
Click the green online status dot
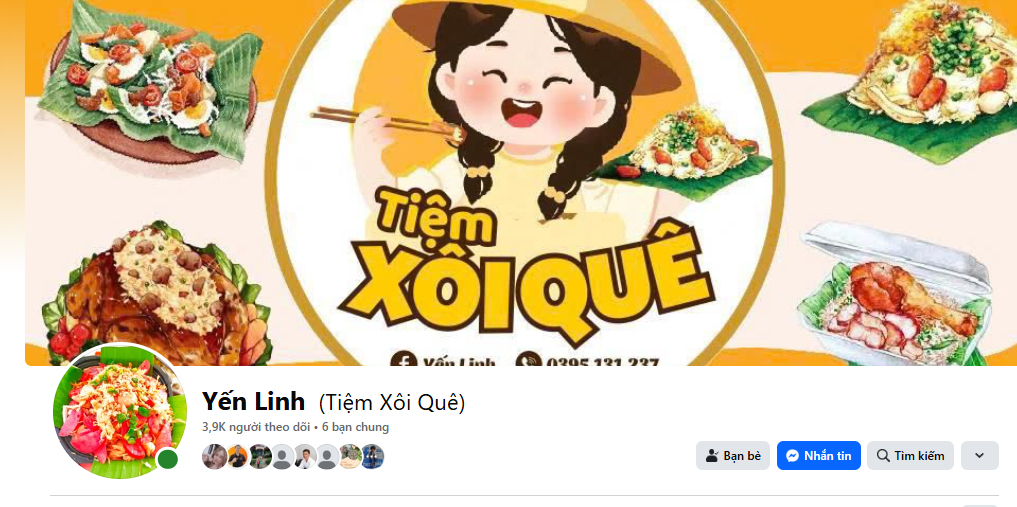click(168, 460)
